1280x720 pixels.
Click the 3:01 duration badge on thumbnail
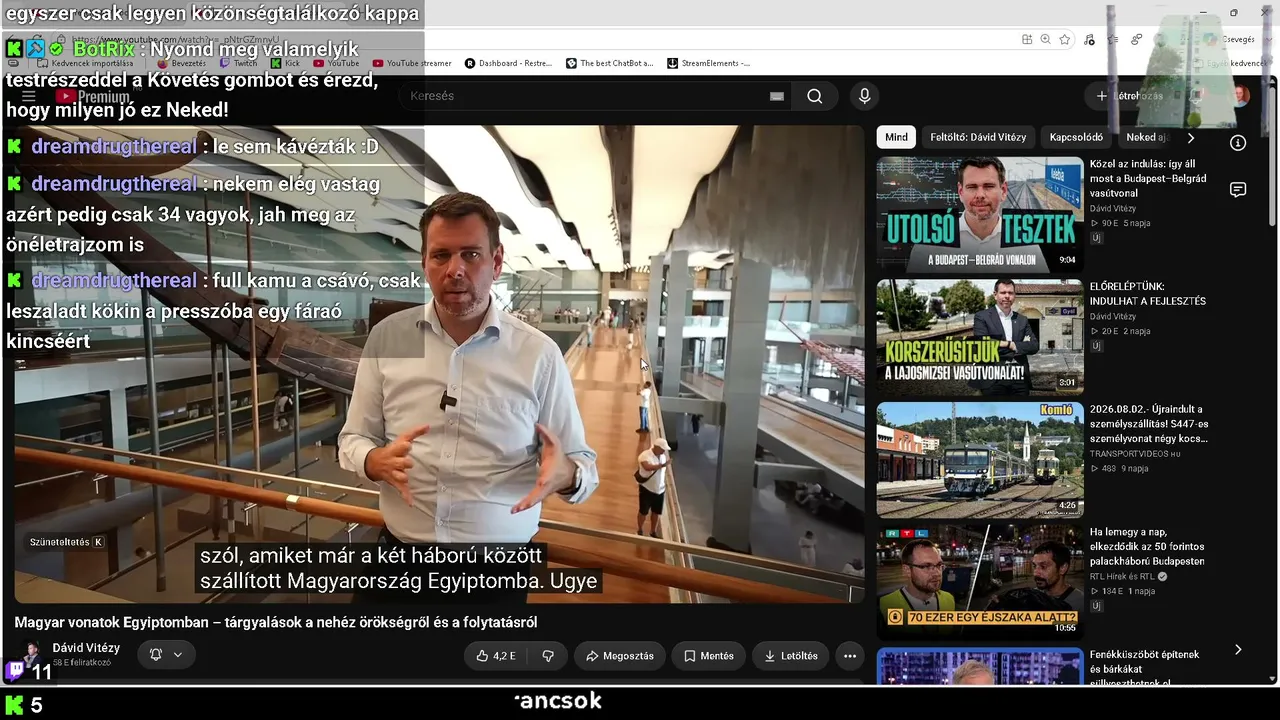pyautogui.click(x=1067, y=383)
